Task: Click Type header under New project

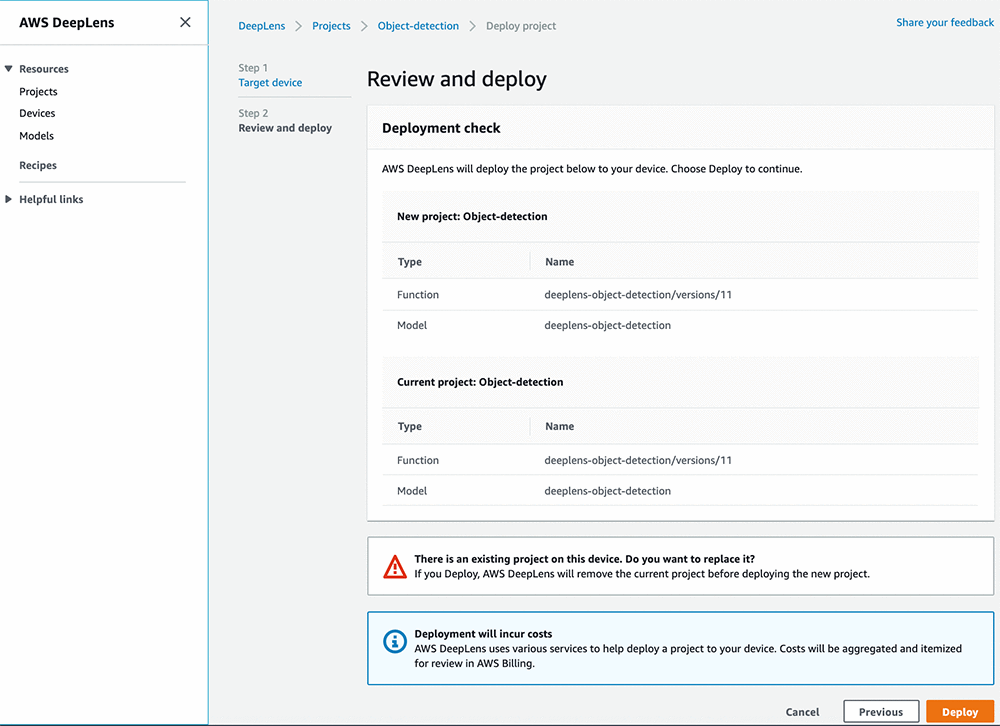Action: coord(409,262)
